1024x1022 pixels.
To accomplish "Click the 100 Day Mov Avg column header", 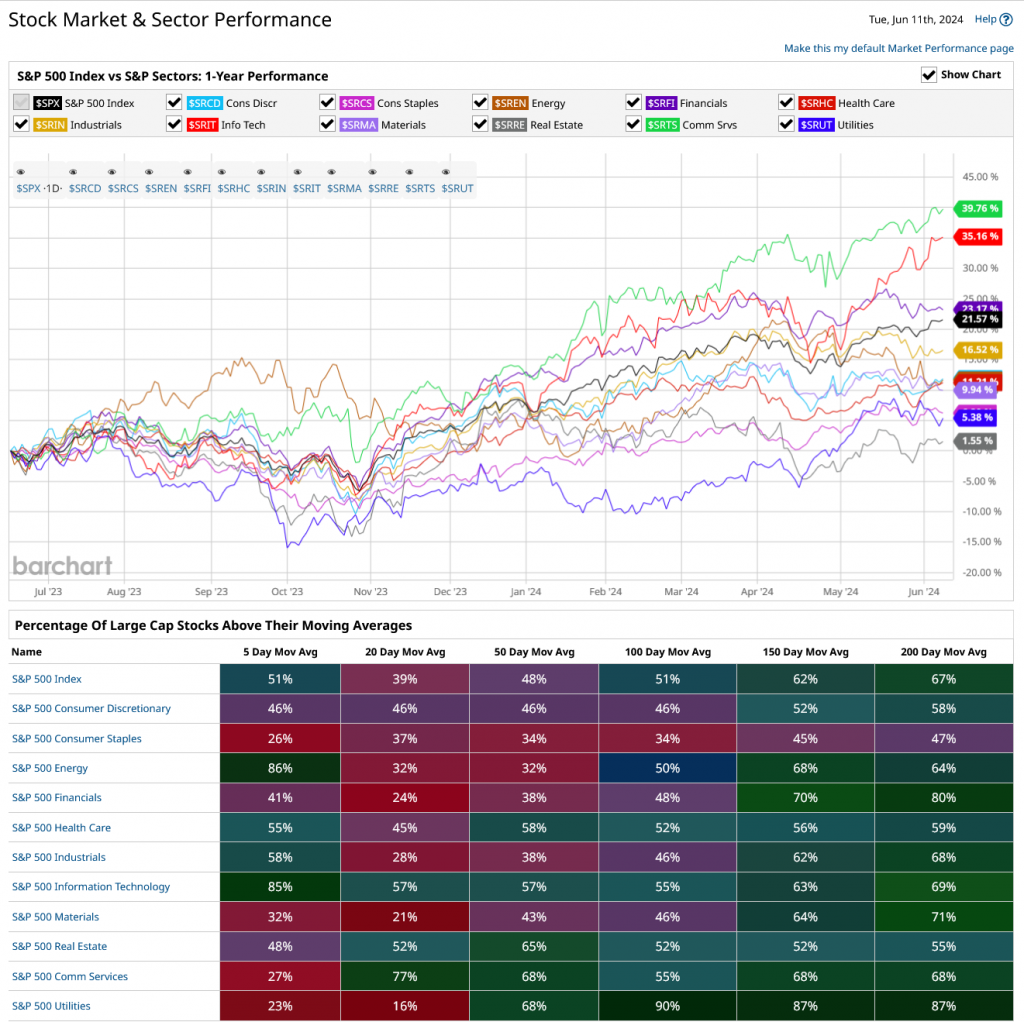I will coord(667,652).
